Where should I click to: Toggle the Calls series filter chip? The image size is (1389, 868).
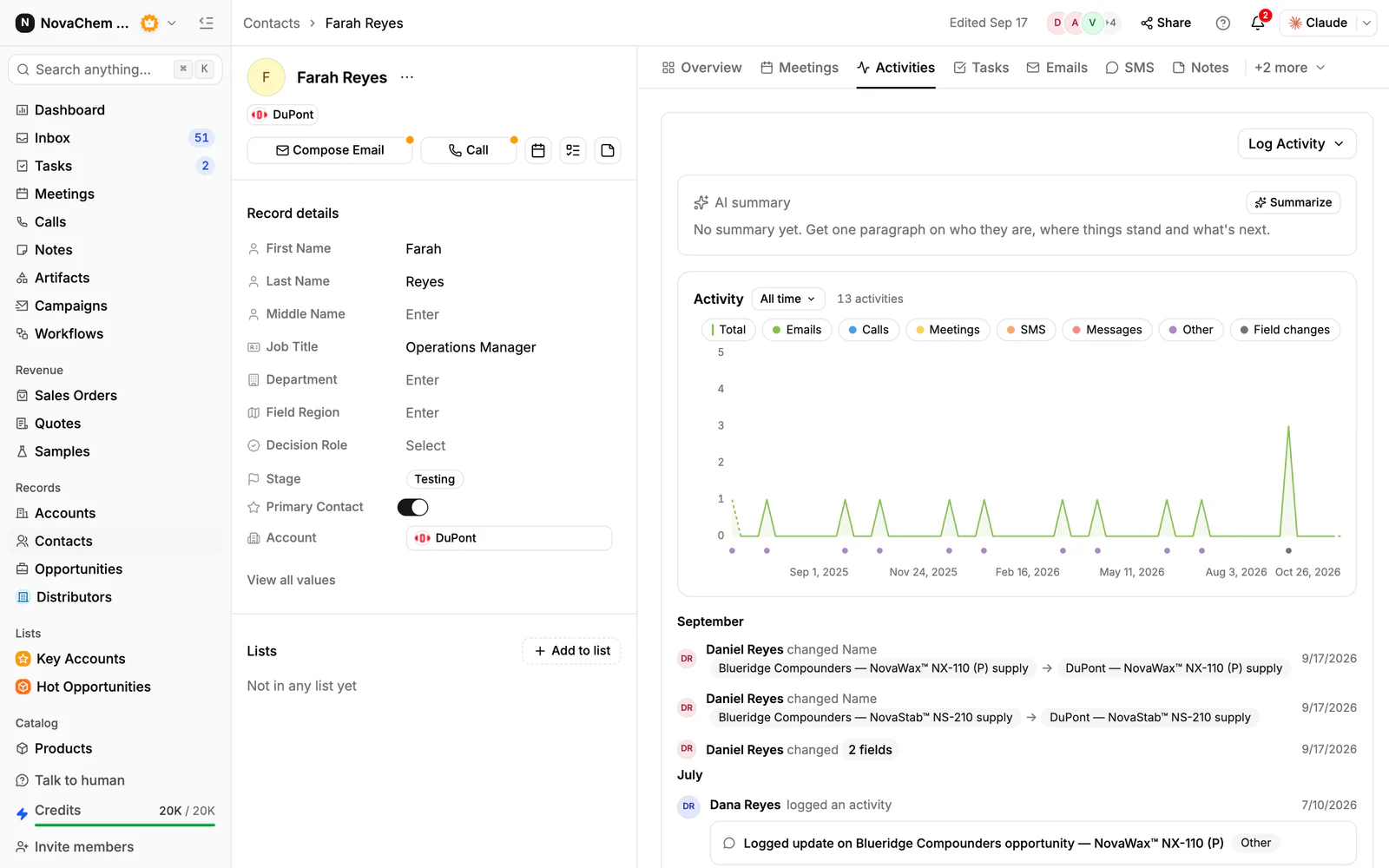(869, 330)
